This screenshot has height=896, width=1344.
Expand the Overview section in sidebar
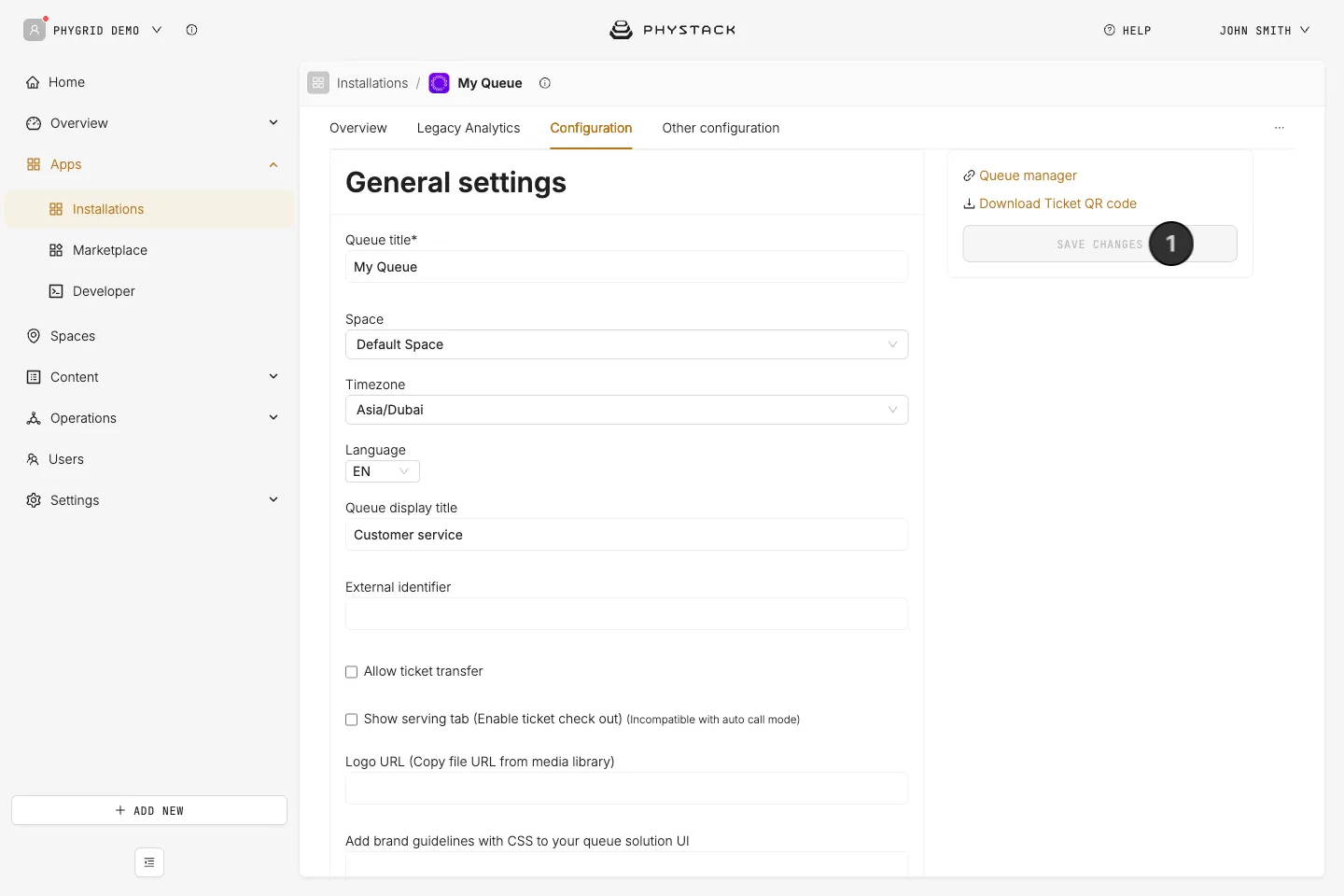pos(273,122)
